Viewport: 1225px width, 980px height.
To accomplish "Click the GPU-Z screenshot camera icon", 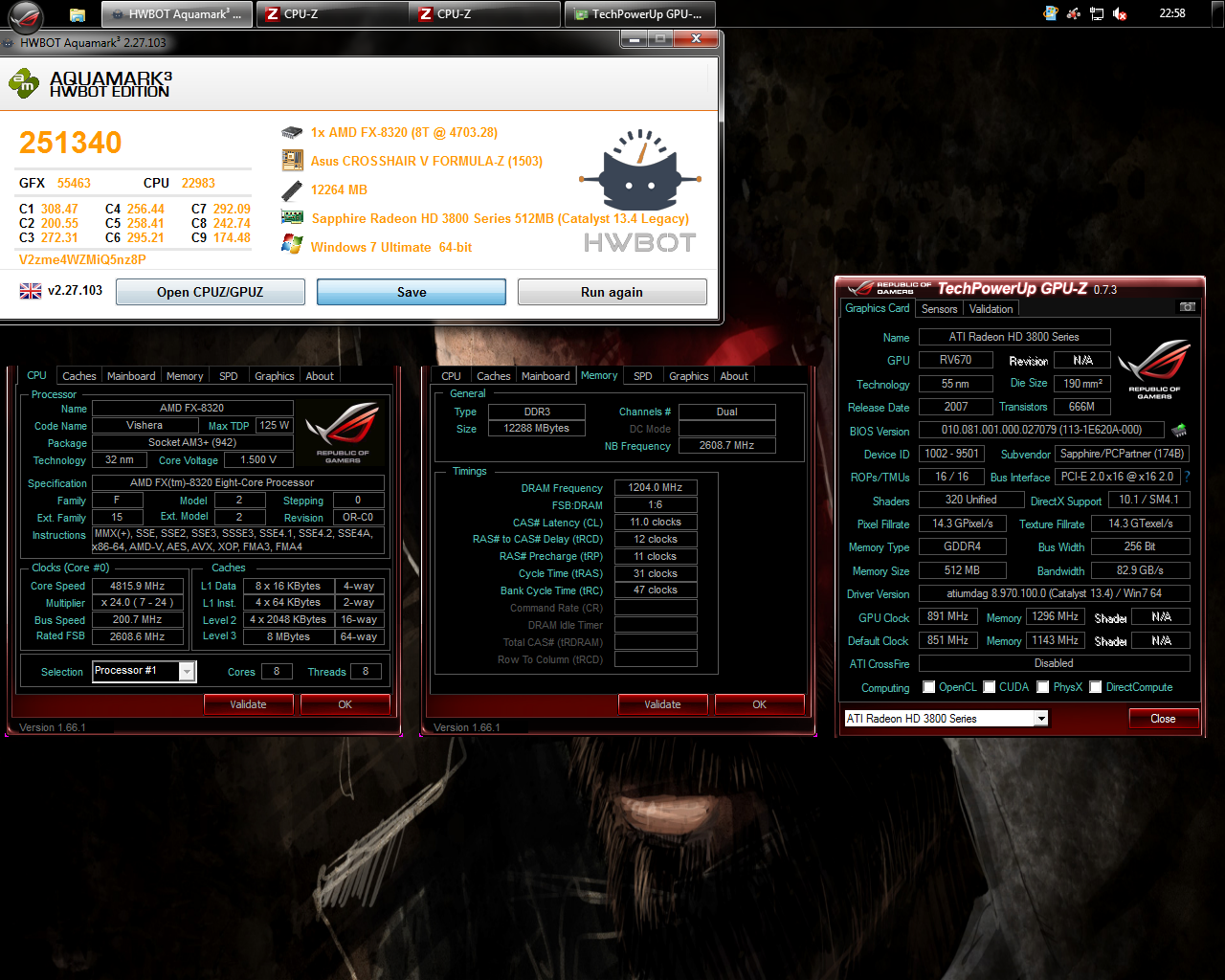I will pos(1187,307).
